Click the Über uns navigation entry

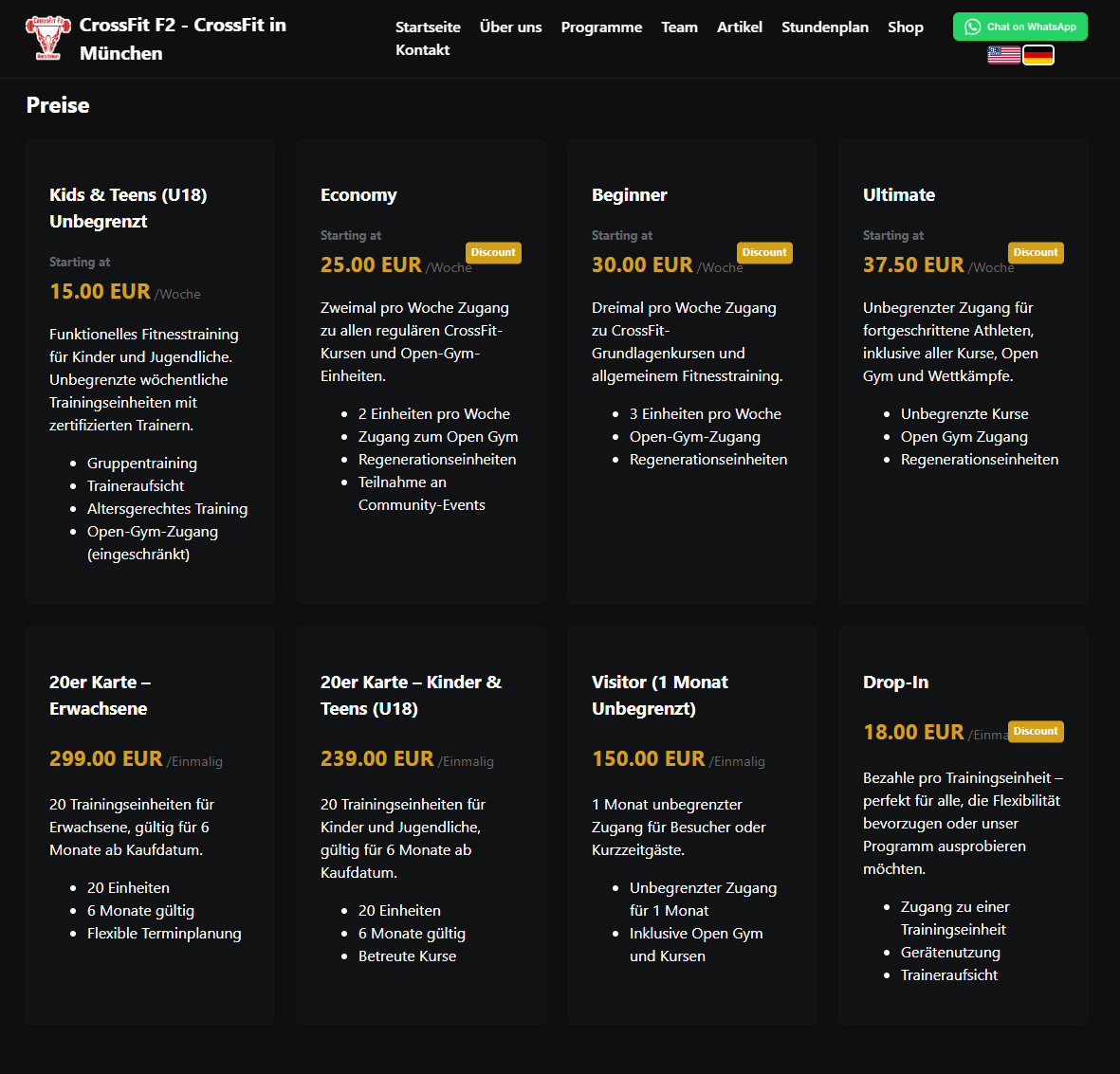coord(510,27)
